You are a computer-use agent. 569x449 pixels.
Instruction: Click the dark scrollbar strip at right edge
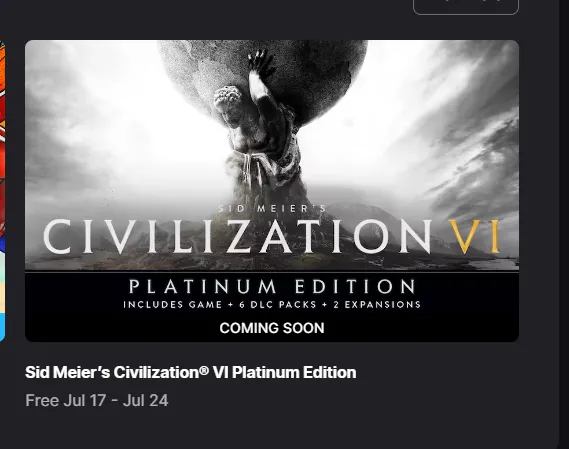tap(564, 224)
